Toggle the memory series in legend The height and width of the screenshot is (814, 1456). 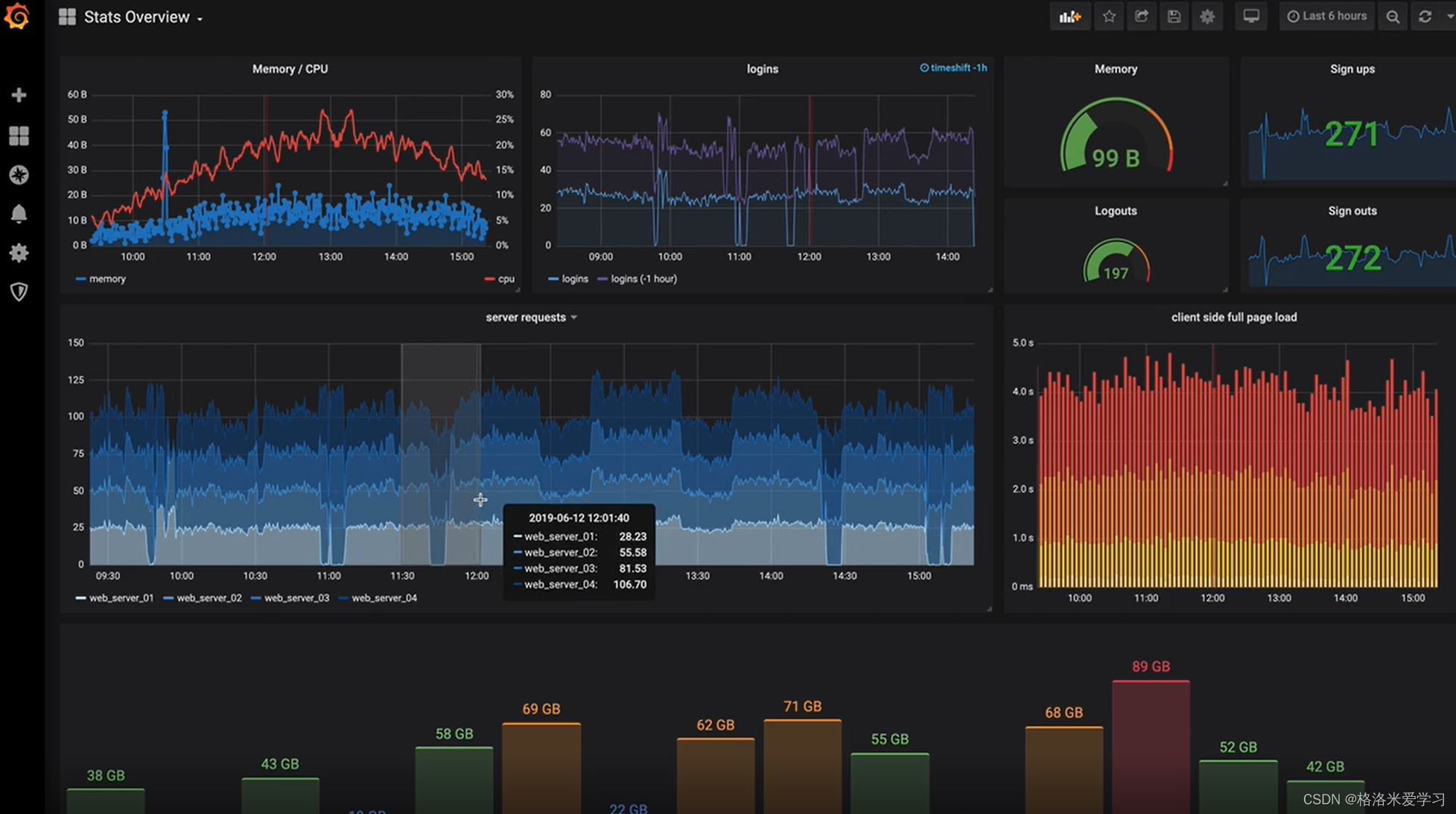click(101, 279)
